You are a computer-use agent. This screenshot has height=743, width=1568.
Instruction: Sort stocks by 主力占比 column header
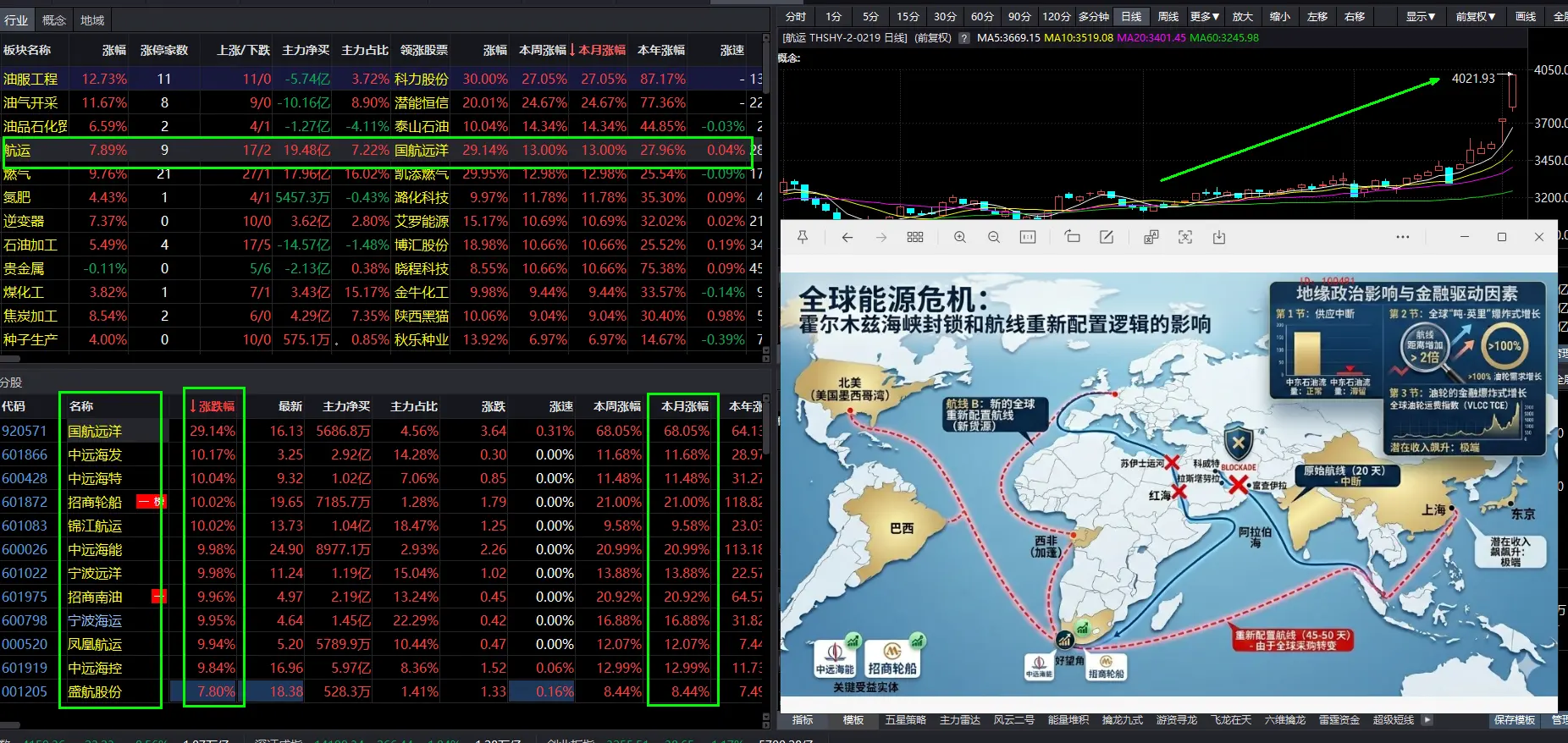pyautogui.click(x=414, y=406)
